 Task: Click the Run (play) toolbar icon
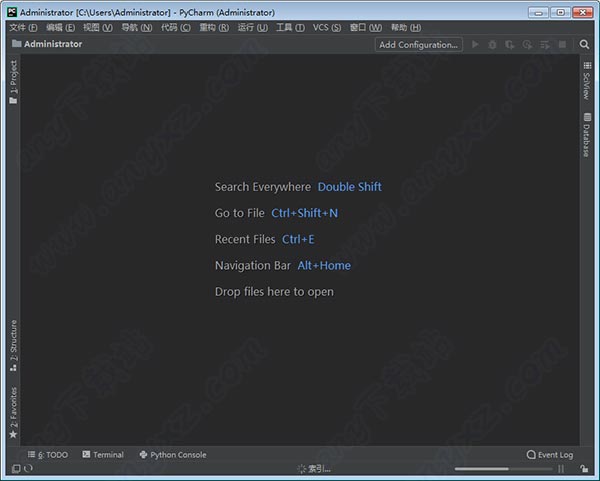tap(475, 44)
